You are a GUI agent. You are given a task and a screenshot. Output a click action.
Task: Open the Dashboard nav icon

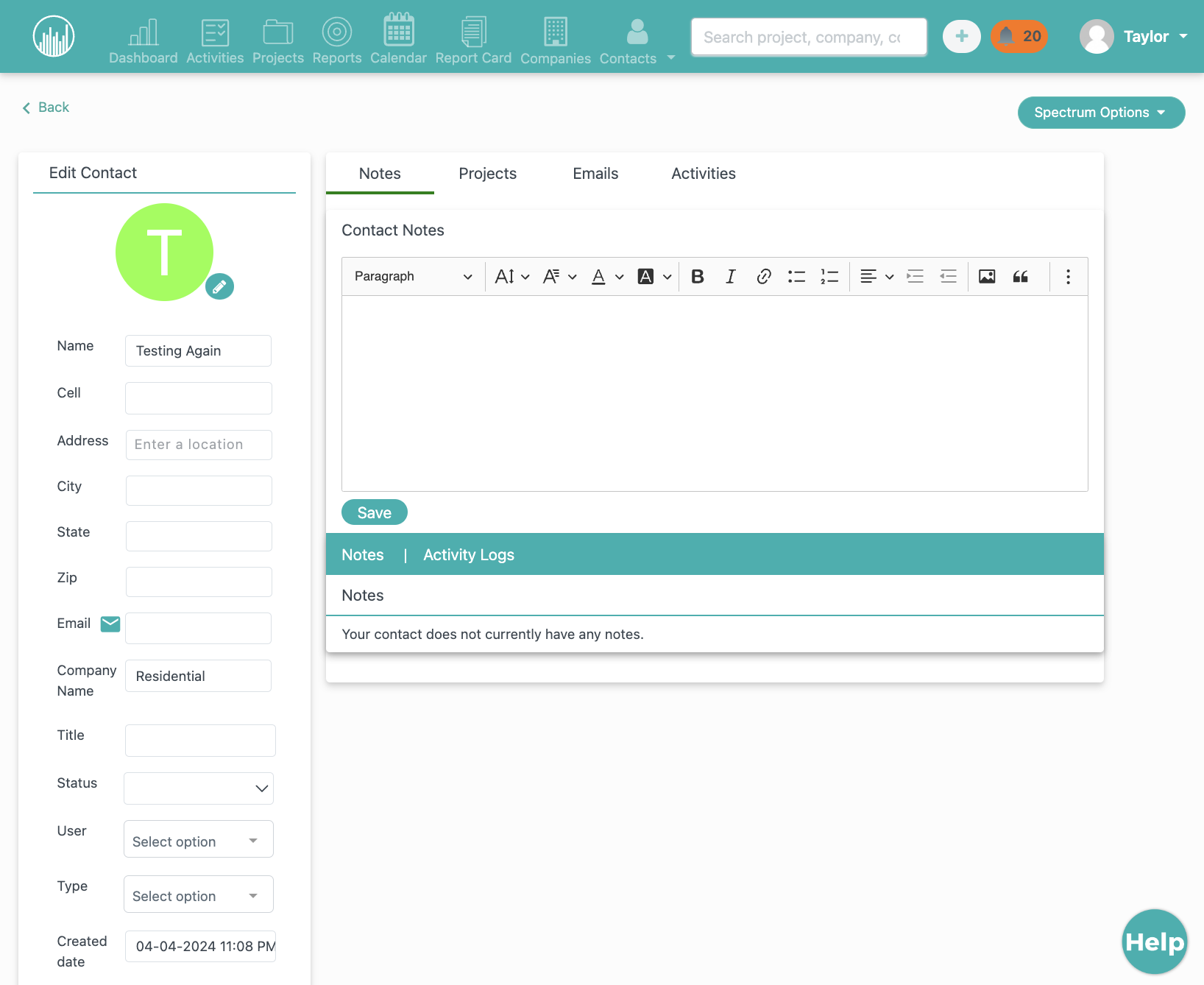click(144, 40)
